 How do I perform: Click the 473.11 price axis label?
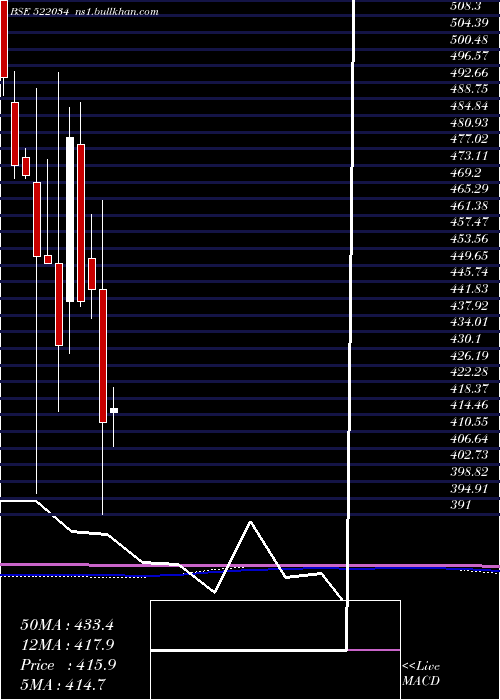(x=469, y=155)
